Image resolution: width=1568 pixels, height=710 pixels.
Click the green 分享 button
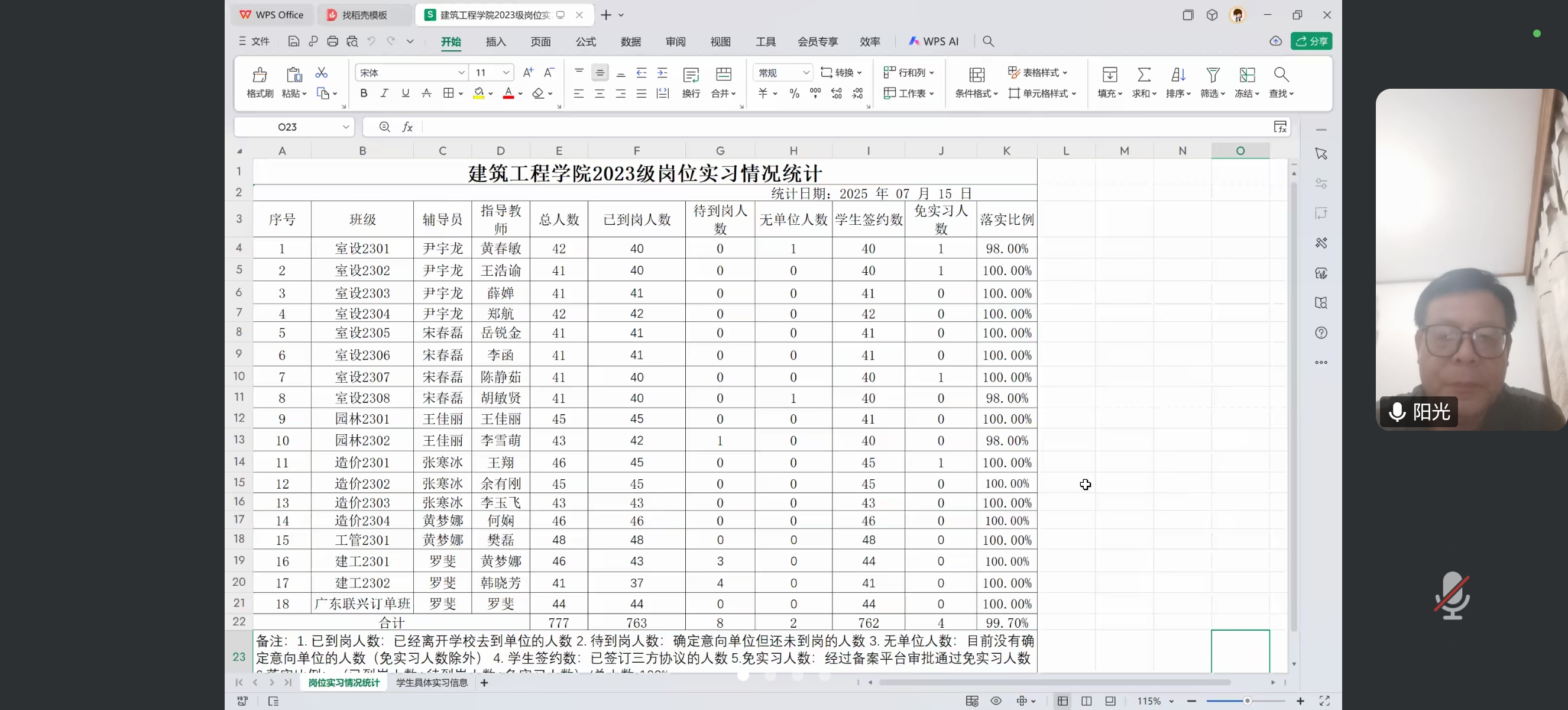[x=1311, y=41]
